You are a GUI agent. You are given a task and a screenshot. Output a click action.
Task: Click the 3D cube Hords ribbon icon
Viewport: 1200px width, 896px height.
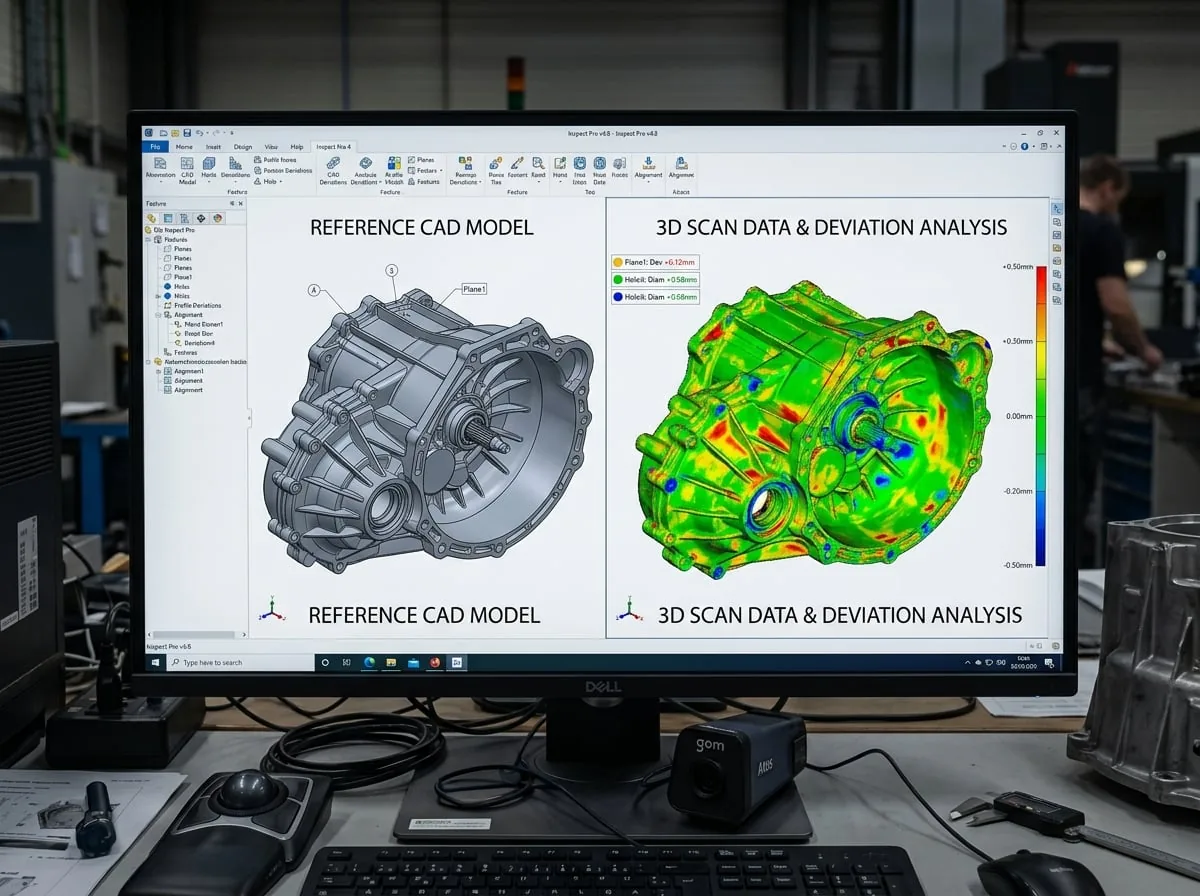click(209, 163)
